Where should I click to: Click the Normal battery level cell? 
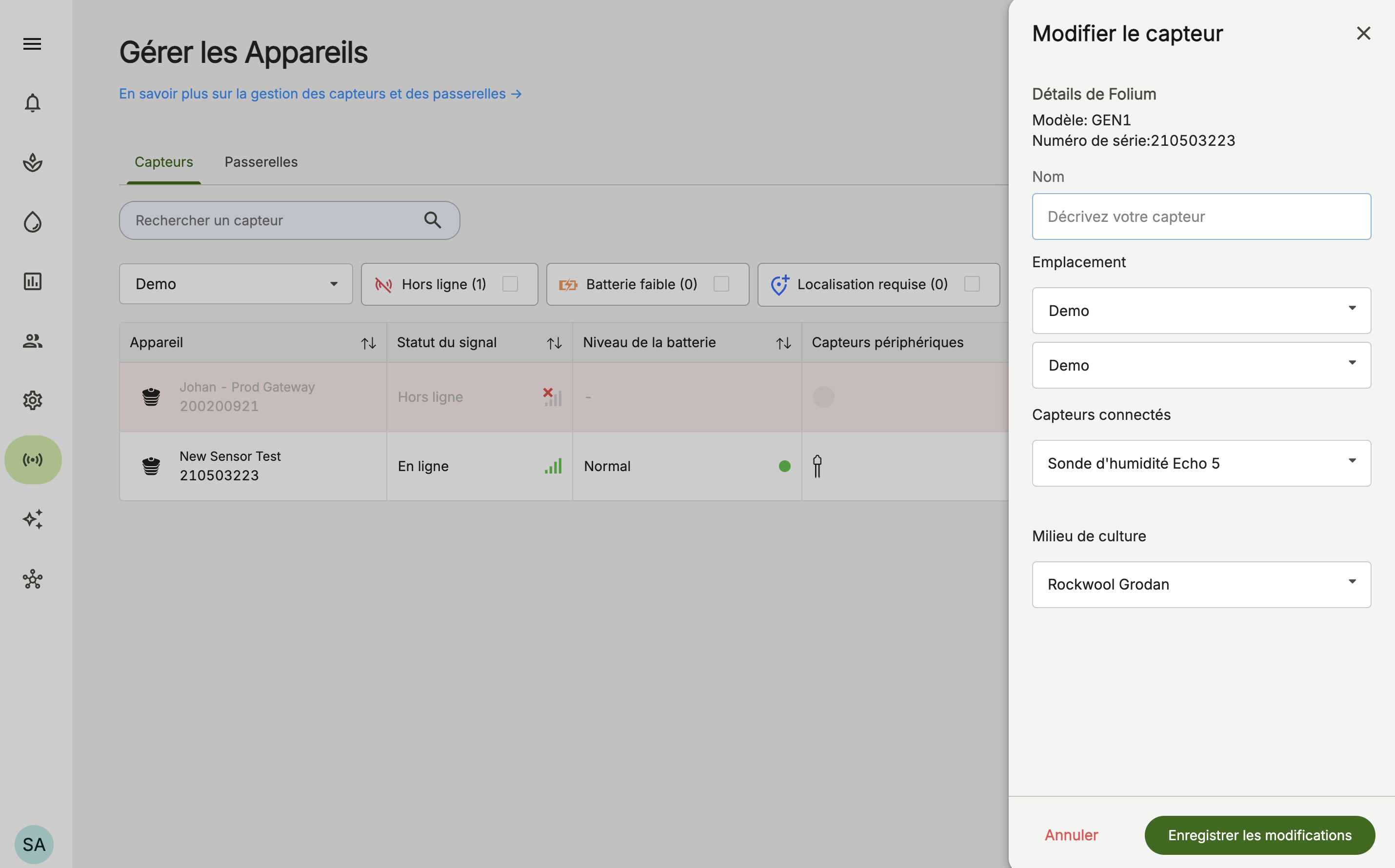(x=687, y=466)
